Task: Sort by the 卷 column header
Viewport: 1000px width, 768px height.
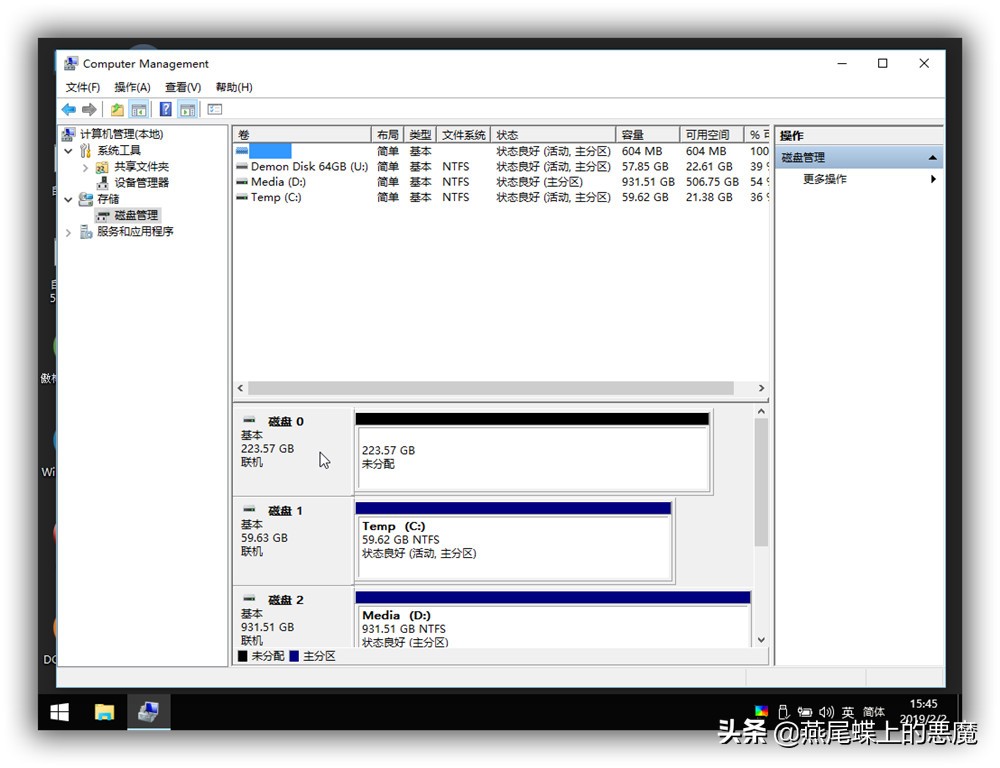Action: pyautogui.click(x=302, y=135)
